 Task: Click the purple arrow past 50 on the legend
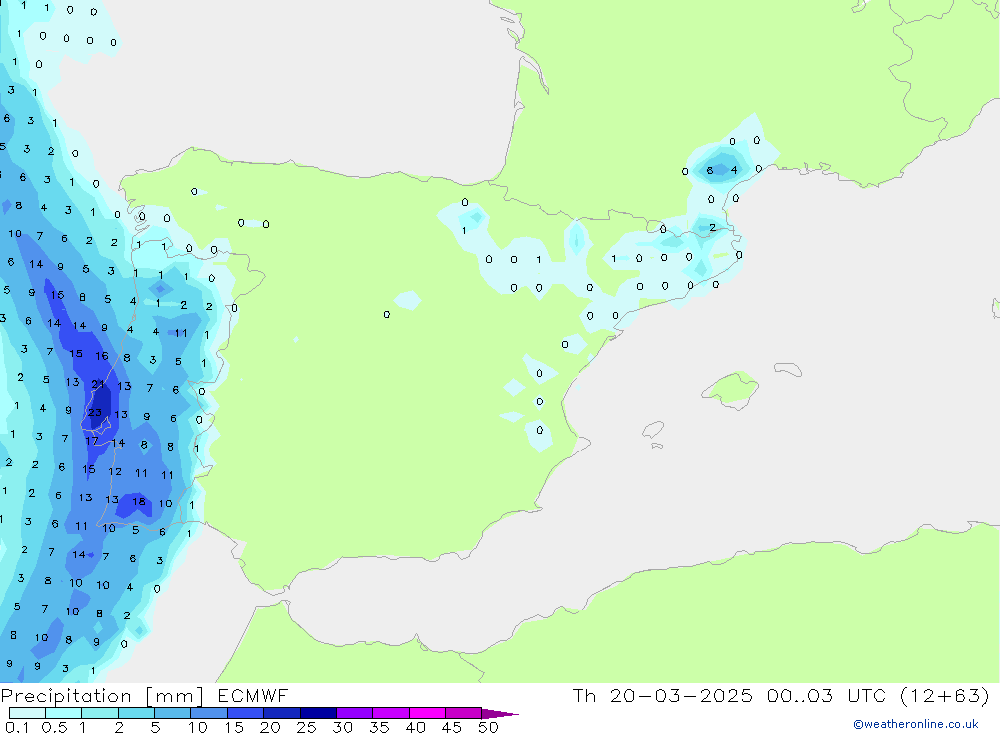[x=500, y=713]
